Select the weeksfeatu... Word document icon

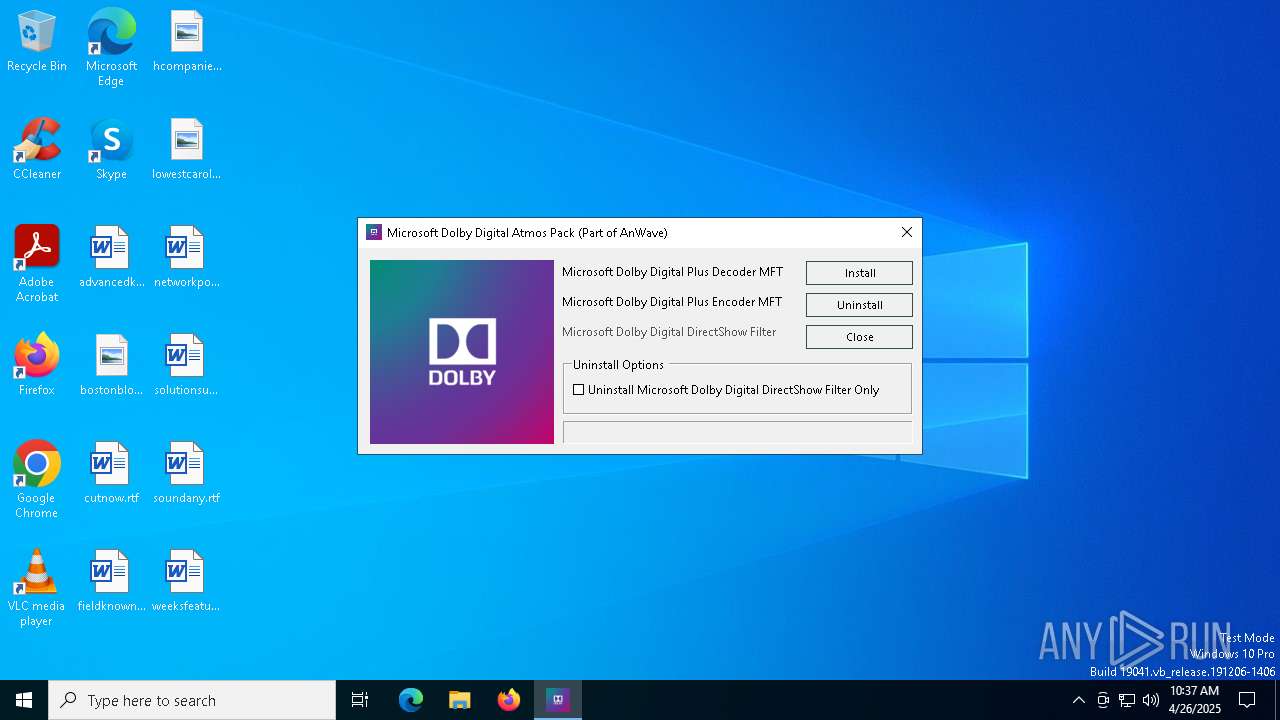tap(187, 581)
